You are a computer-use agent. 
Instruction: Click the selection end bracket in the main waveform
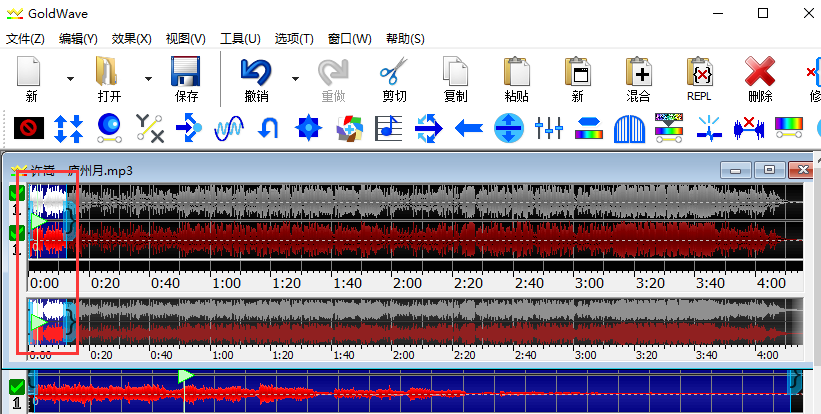pyautogui.click(x=70, y=221)
